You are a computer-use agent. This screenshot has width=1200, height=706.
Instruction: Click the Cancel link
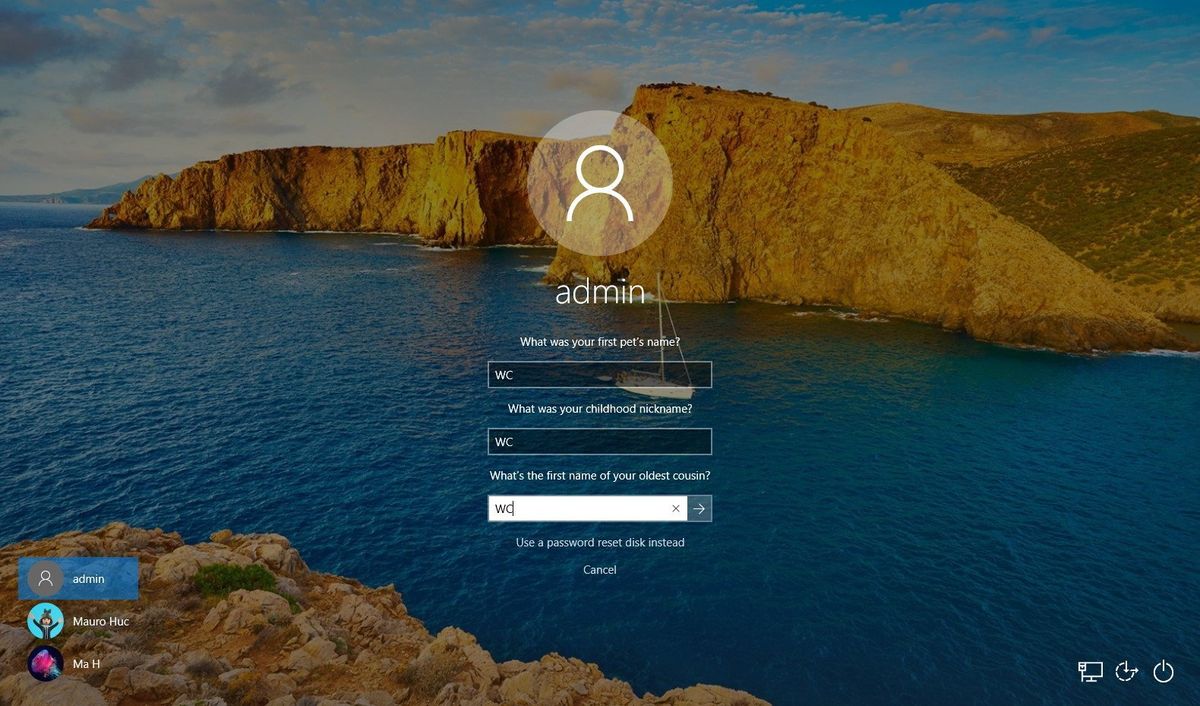pos(599,569)
